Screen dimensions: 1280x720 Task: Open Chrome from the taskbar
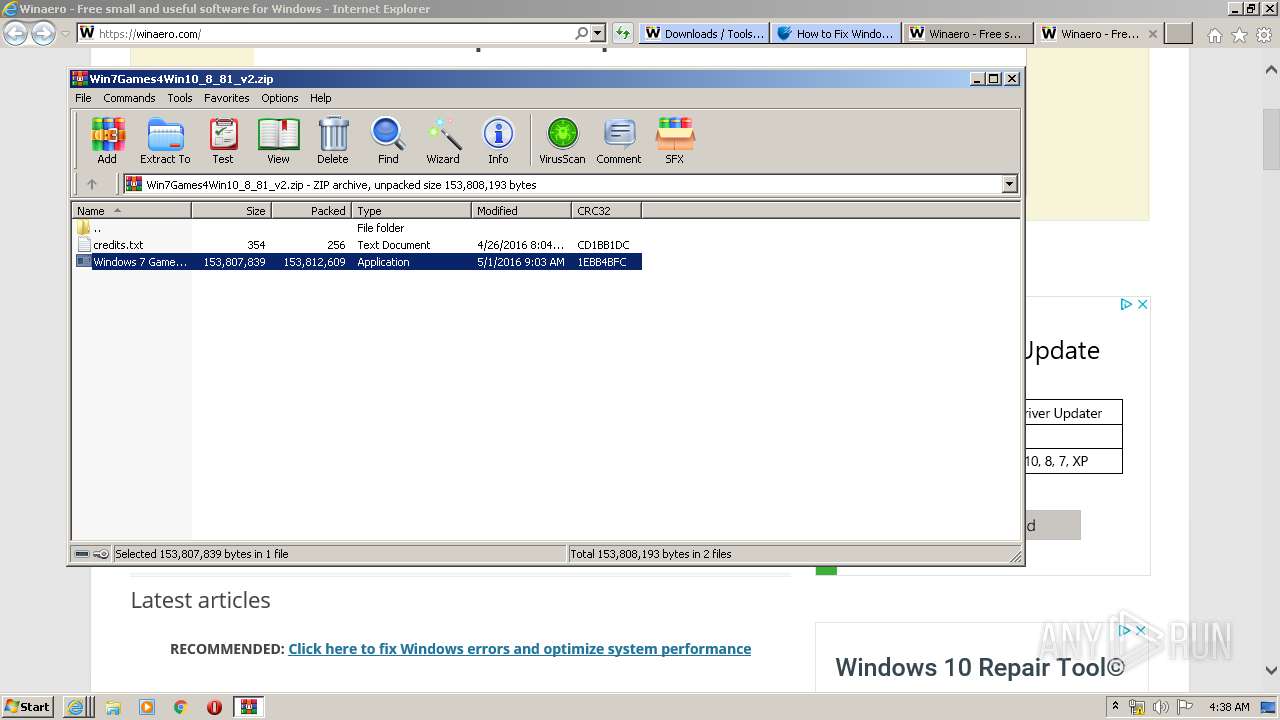(x=180, y=707)
